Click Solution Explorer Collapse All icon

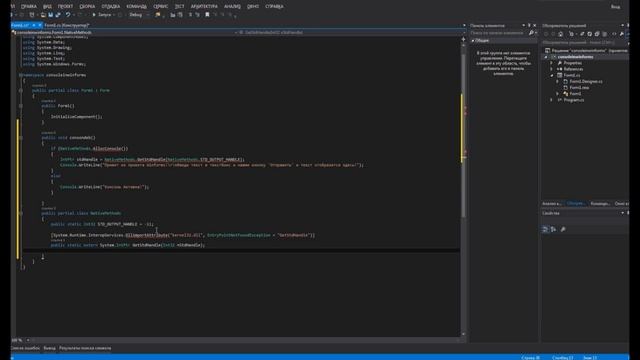tap(597, 34)
